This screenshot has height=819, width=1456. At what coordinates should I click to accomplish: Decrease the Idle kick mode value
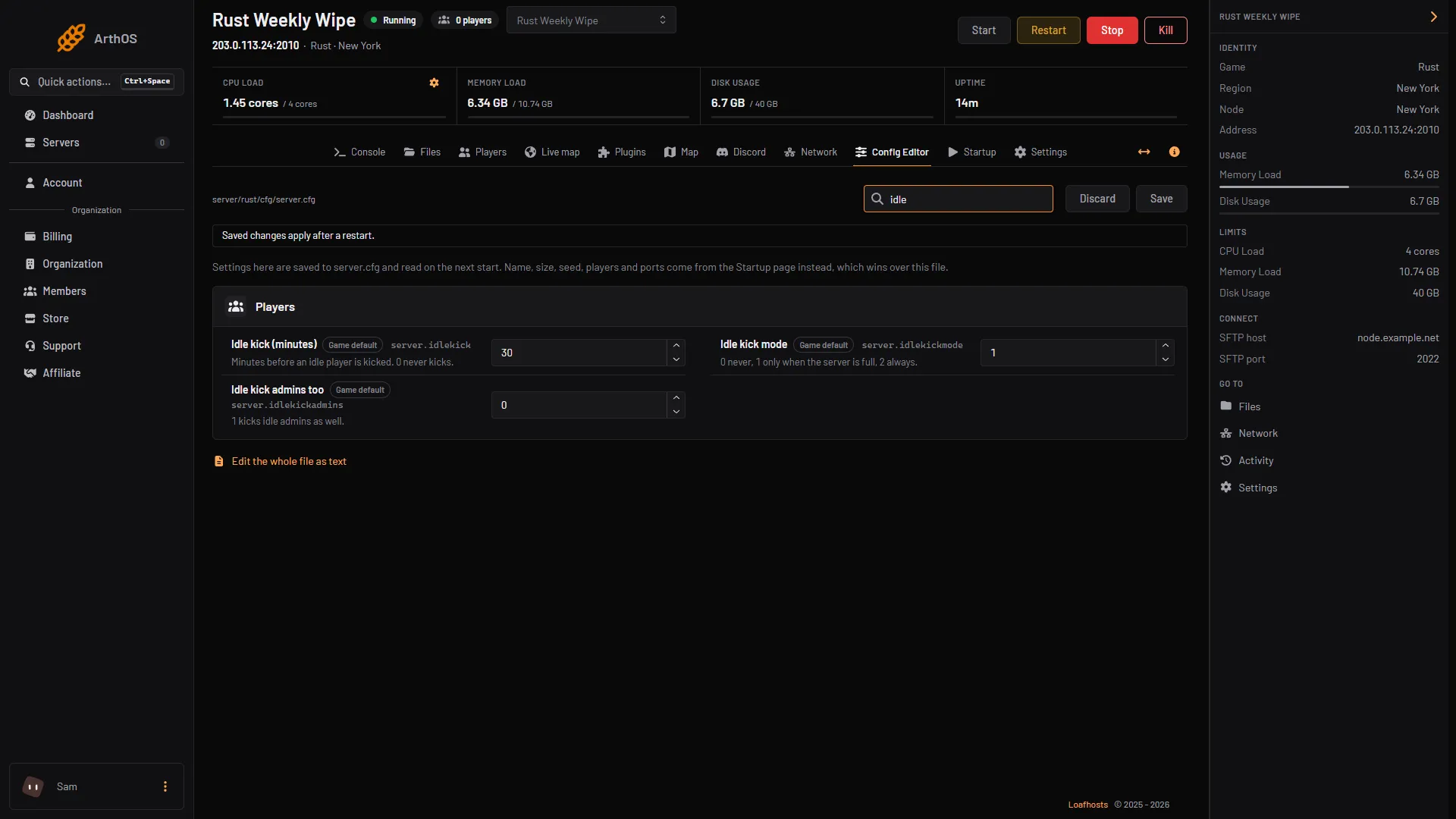point(1165,359)
